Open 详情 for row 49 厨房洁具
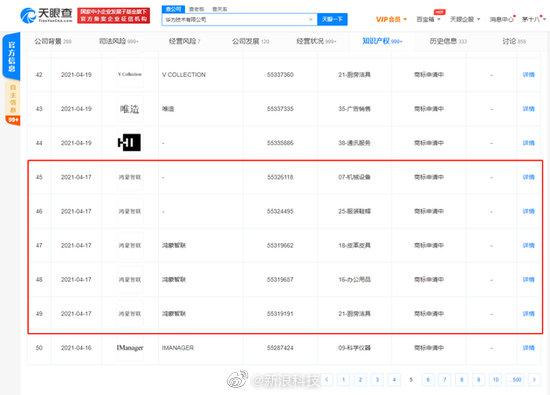 coord(529,314)
